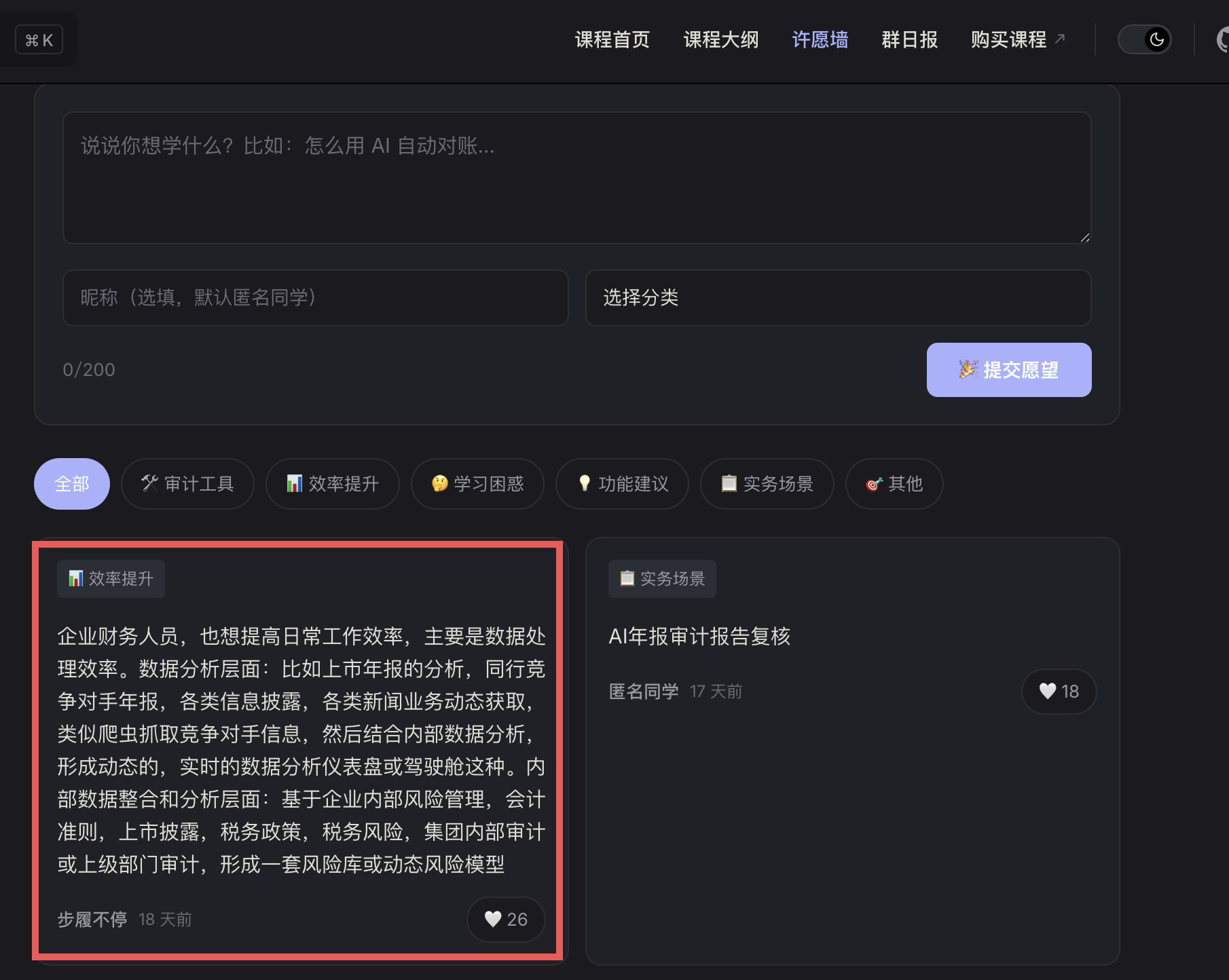Toggle the dark mode switch

[x=1144, y=39]
